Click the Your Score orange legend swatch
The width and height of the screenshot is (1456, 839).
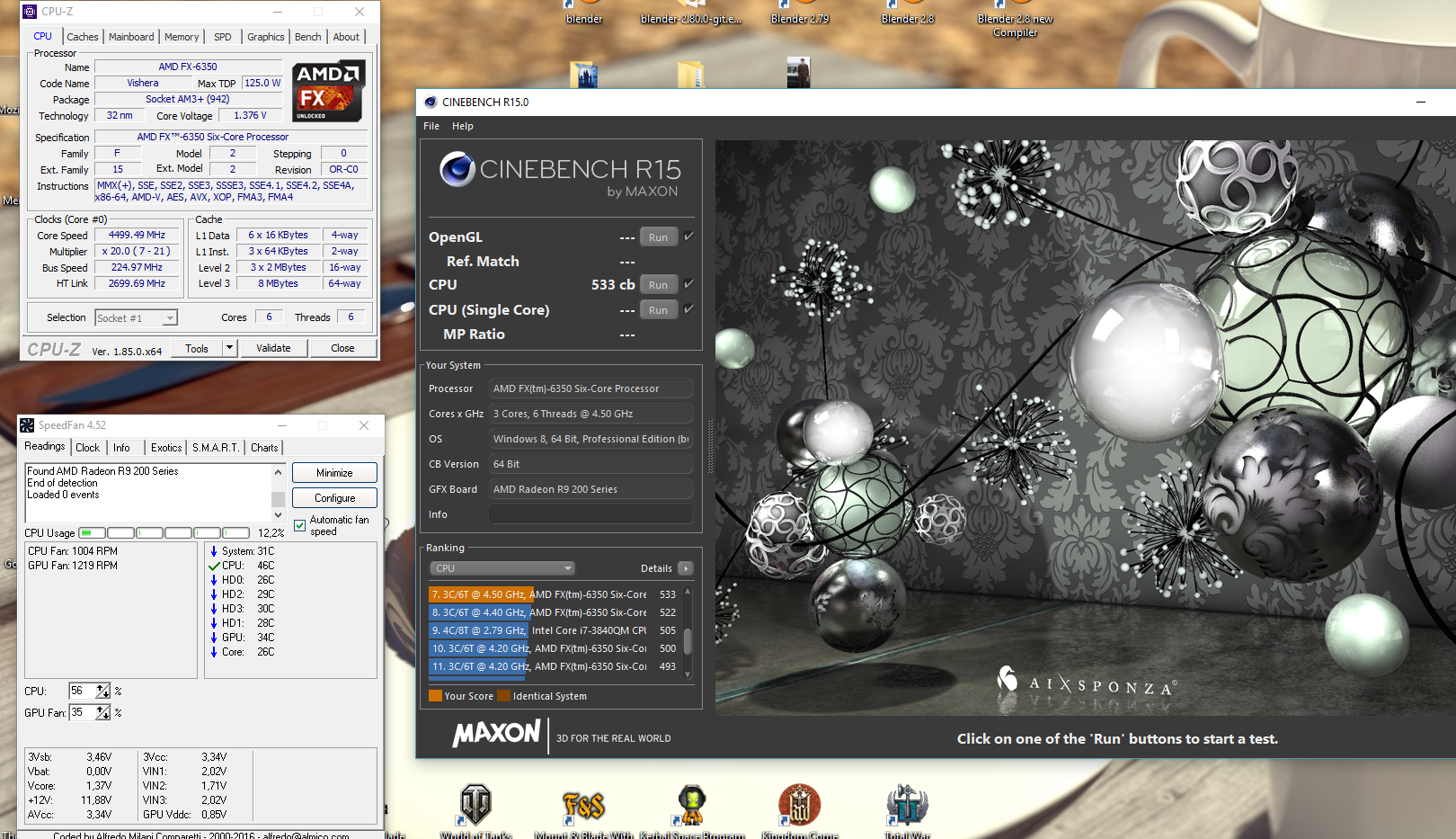pos(435,696)
